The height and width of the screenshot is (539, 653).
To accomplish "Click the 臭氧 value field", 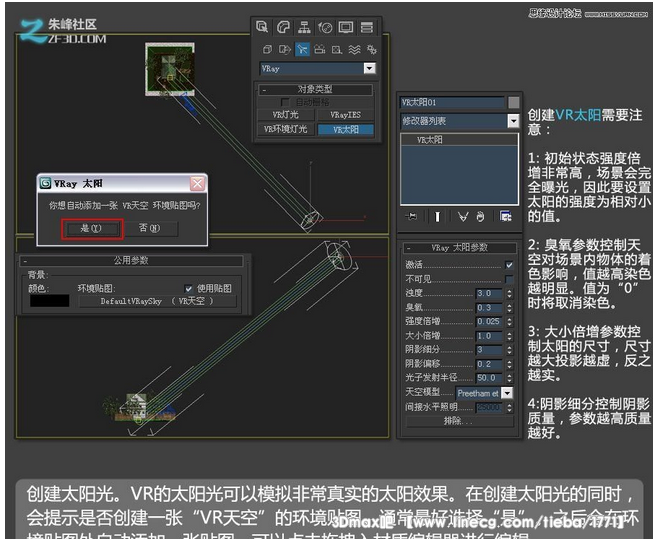I will (x=489, y=308).
